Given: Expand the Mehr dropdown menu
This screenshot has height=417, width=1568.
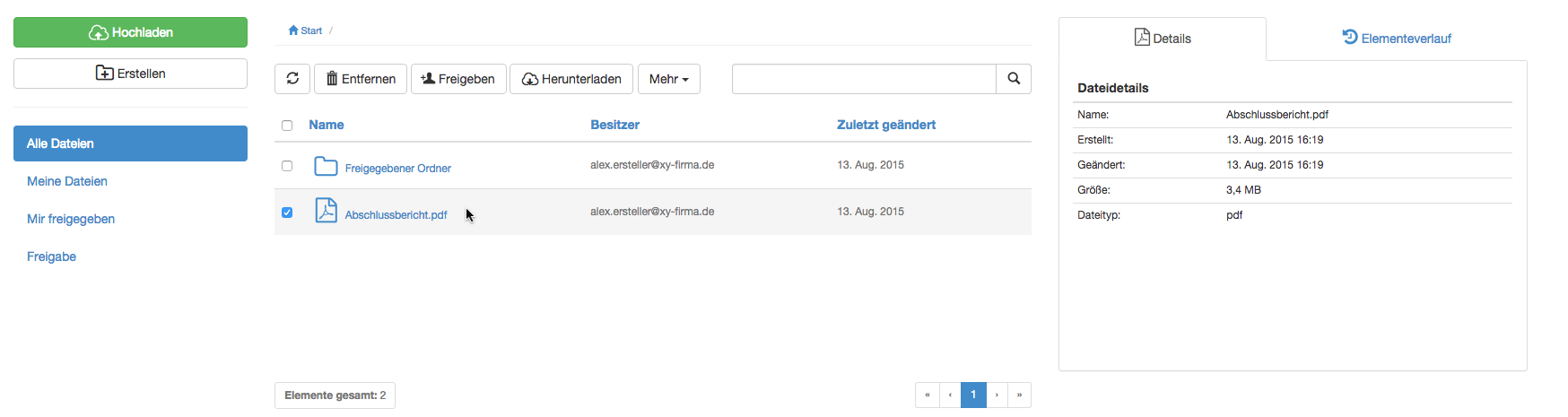Looking at the screenshot, I should pyautogui.click(x=669, y=79).
